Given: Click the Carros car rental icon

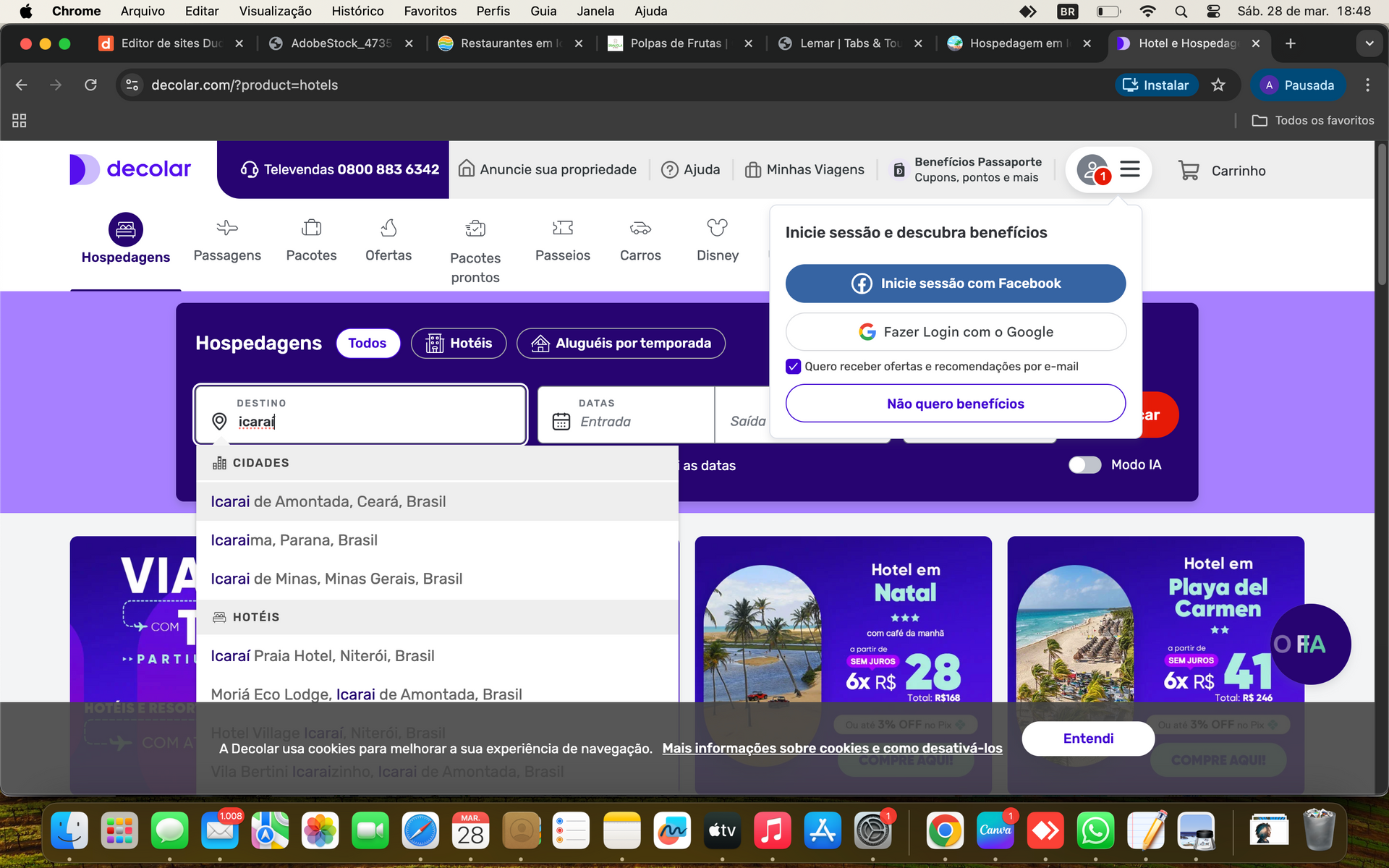Looking at the screenshot, I should [x=640, y=228].
